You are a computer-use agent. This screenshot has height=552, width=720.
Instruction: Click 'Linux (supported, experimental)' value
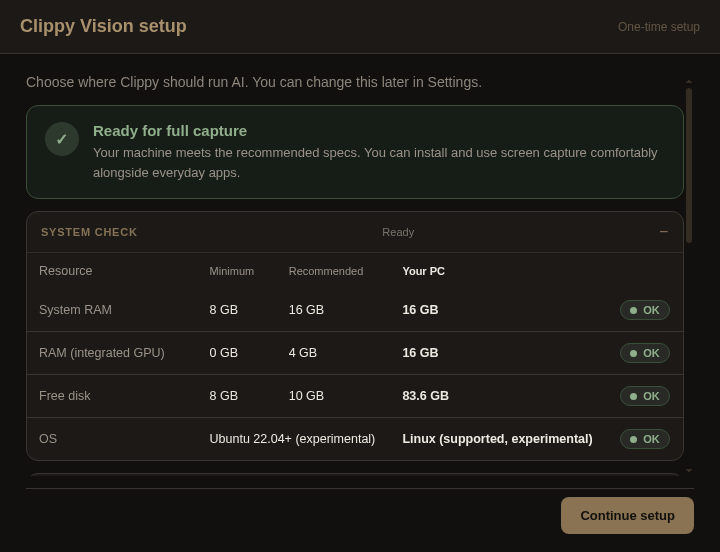click(497, 439)
